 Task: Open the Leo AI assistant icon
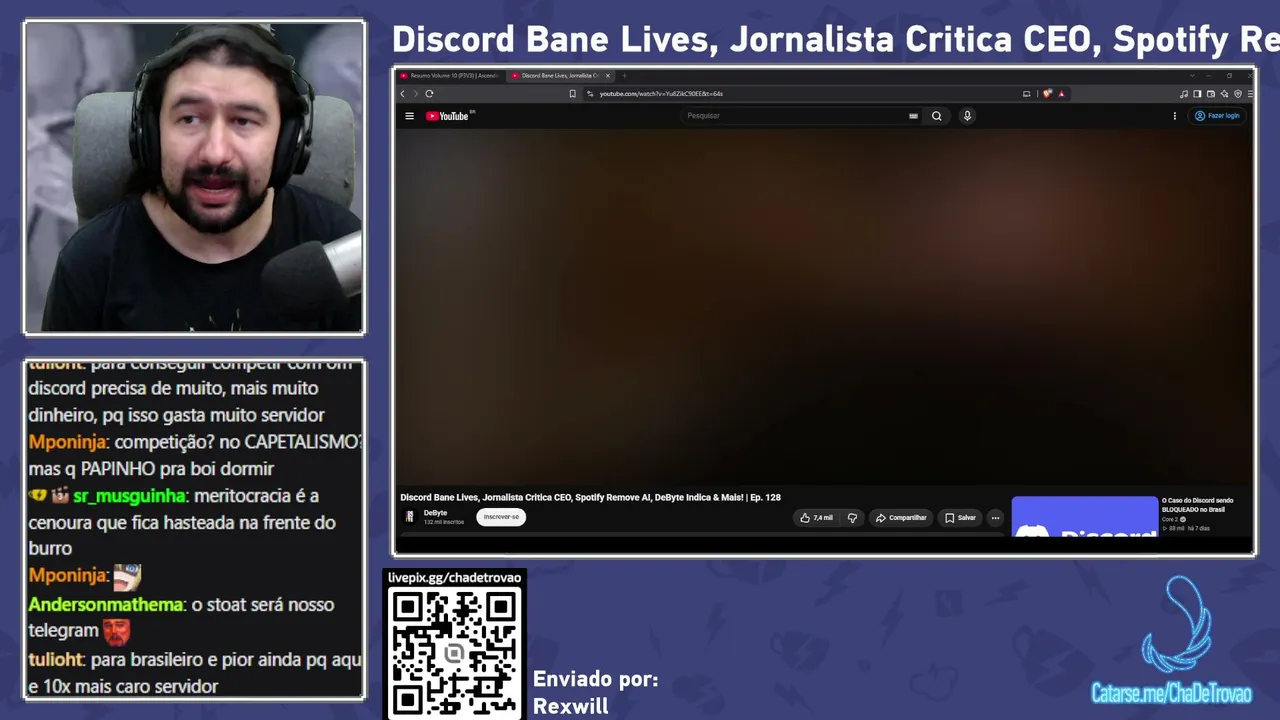1224,94
